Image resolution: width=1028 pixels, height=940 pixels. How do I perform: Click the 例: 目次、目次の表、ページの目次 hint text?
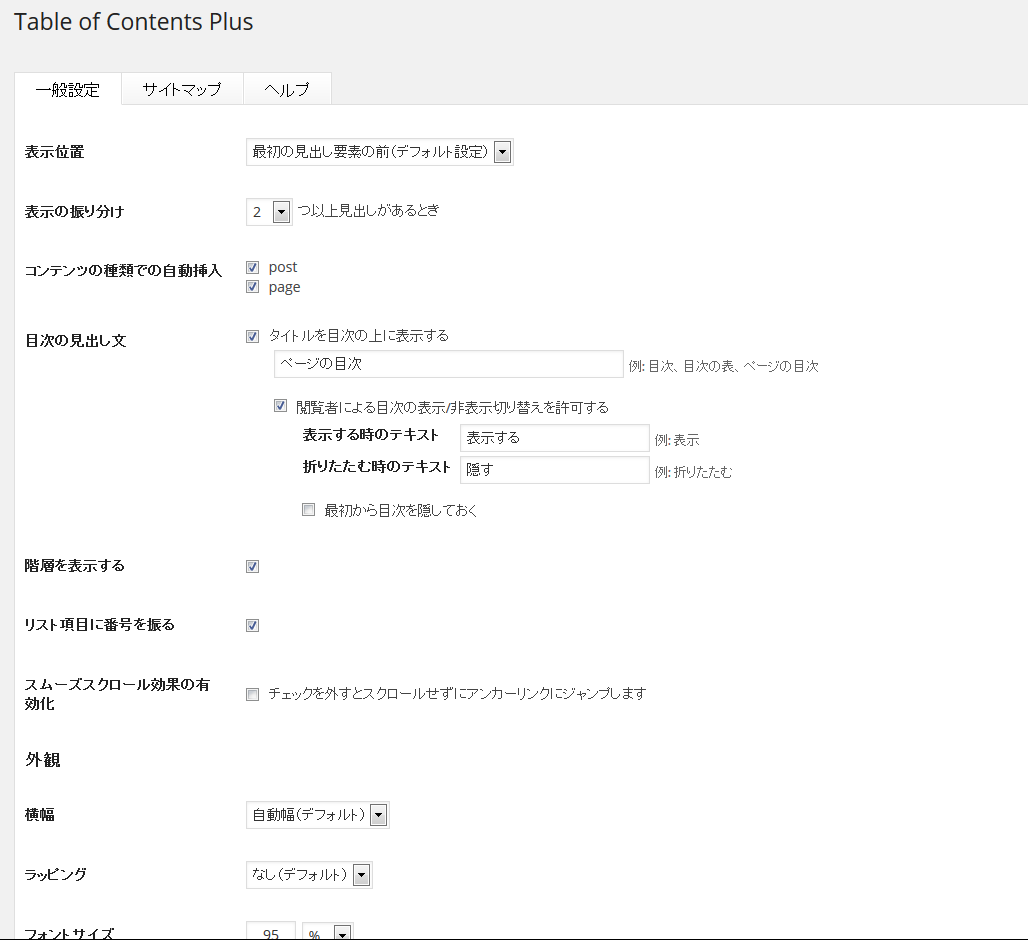point(724,366)
